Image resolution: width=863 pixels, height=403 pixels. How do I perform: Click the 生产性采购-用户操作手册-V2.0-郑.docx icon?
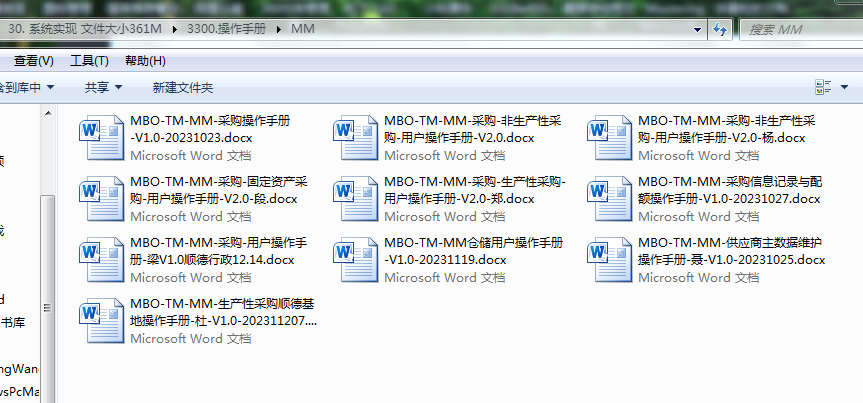tap(356, 194)
